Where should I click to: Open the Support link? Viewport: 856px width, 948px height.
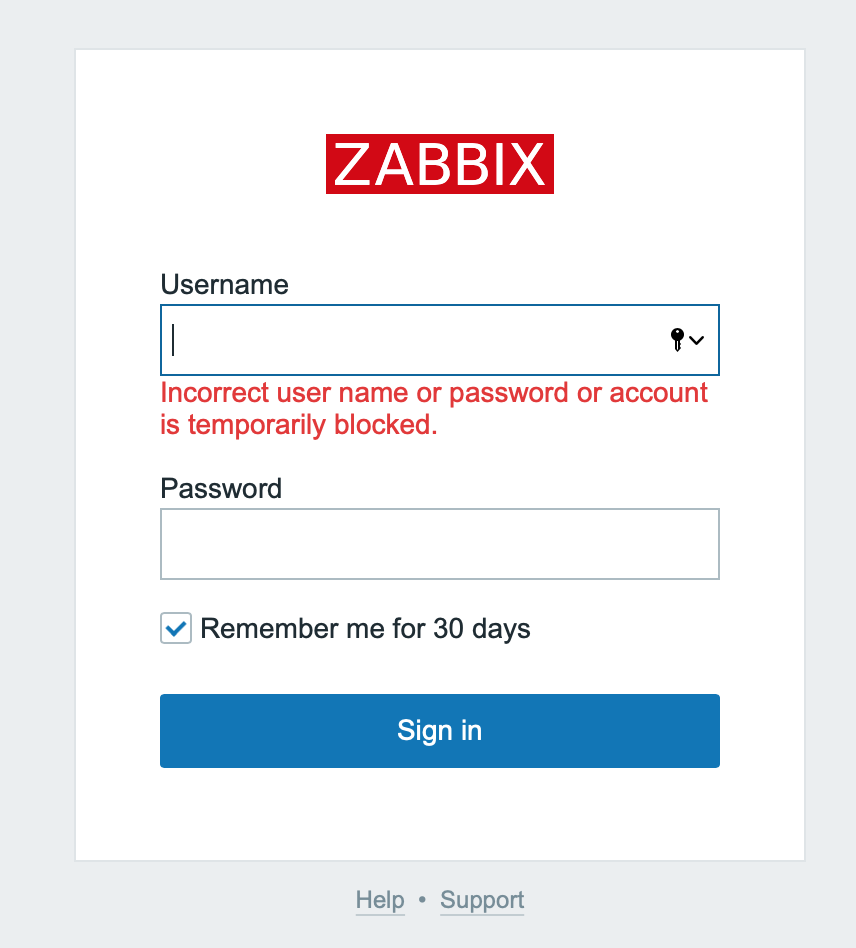point(482,900)
